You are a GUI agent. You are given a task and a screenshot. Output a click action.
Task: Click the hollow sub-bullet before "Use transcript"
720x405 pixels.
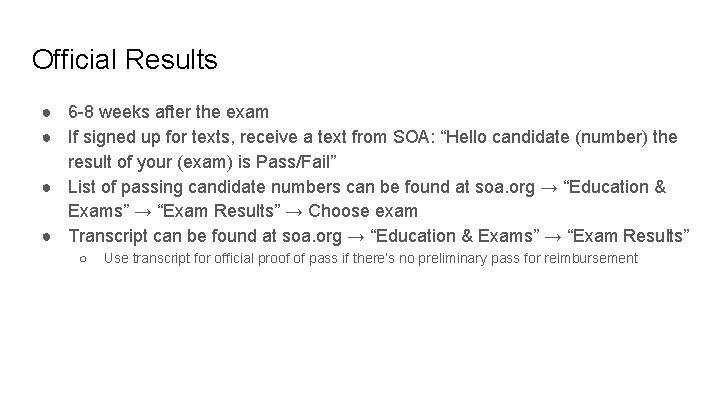click(x=81, y=259)
